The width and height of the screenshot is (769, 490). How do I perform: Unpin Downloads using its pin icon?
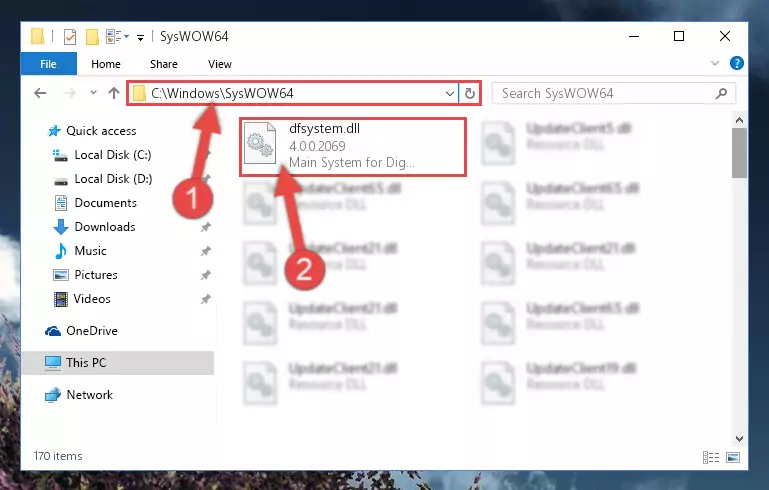coord(205,227)
